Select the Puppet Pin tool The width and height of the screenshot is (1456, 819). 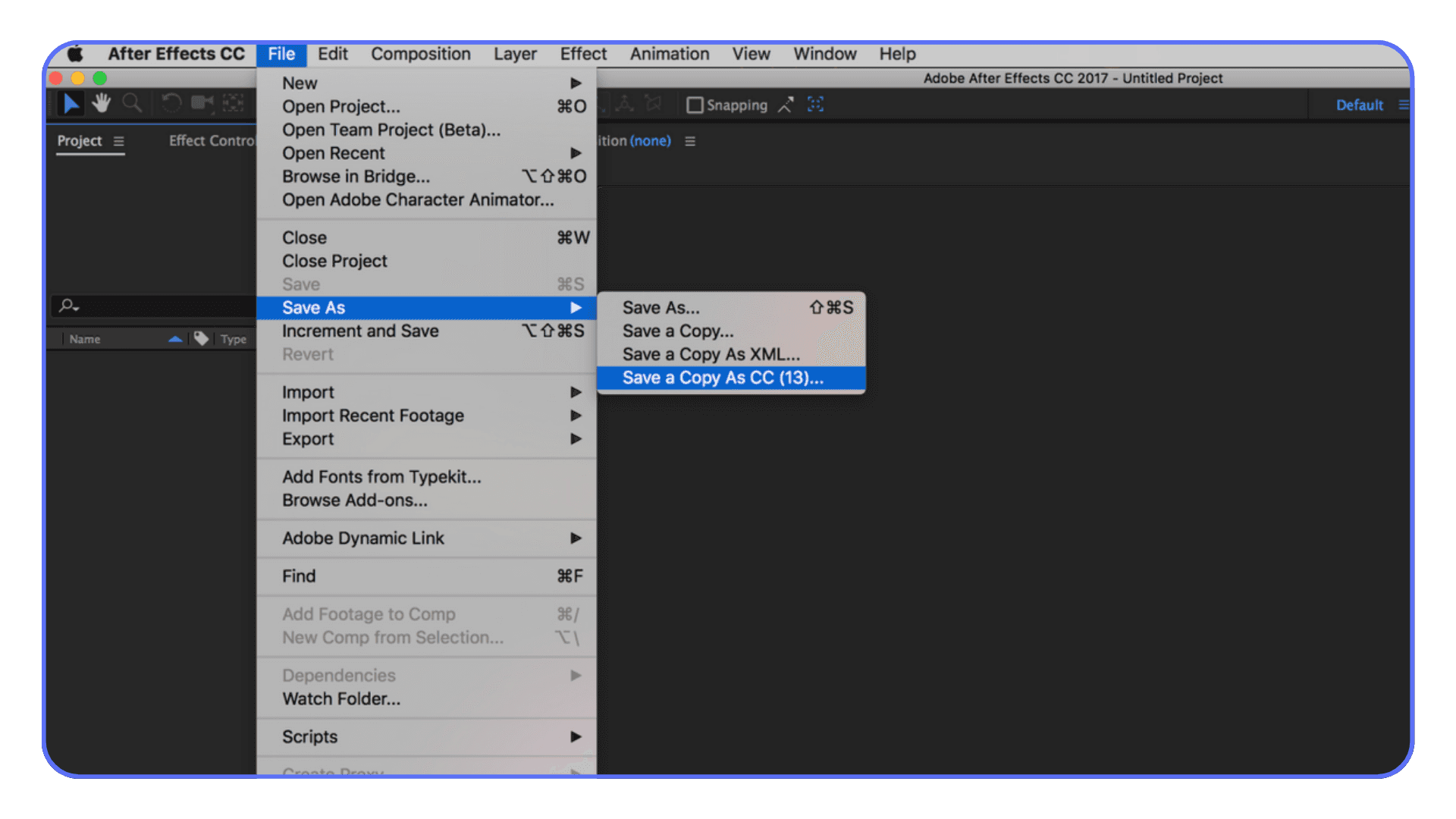coord(624,104)
